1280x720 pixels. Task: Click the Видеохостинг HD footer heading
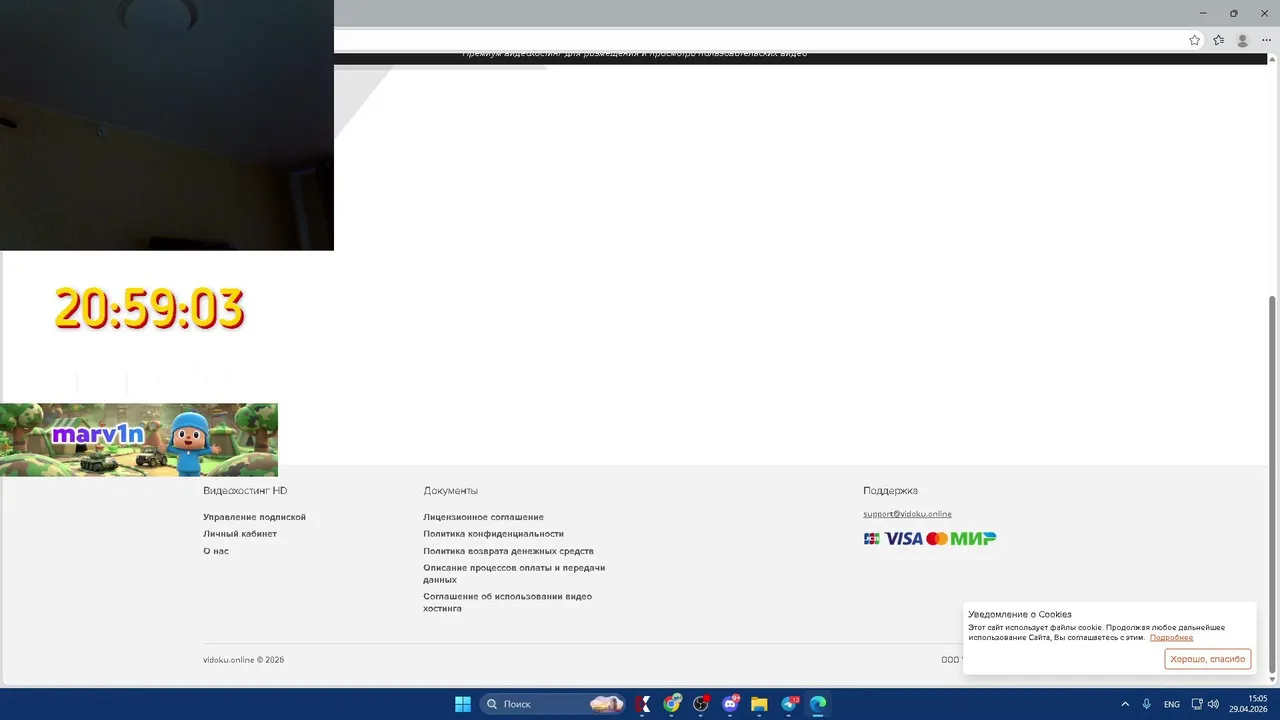[245, 491]
